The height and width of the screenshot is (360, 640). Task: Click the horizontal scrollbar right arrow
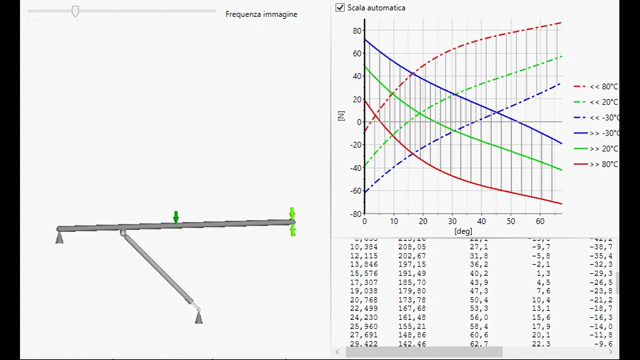611,352
